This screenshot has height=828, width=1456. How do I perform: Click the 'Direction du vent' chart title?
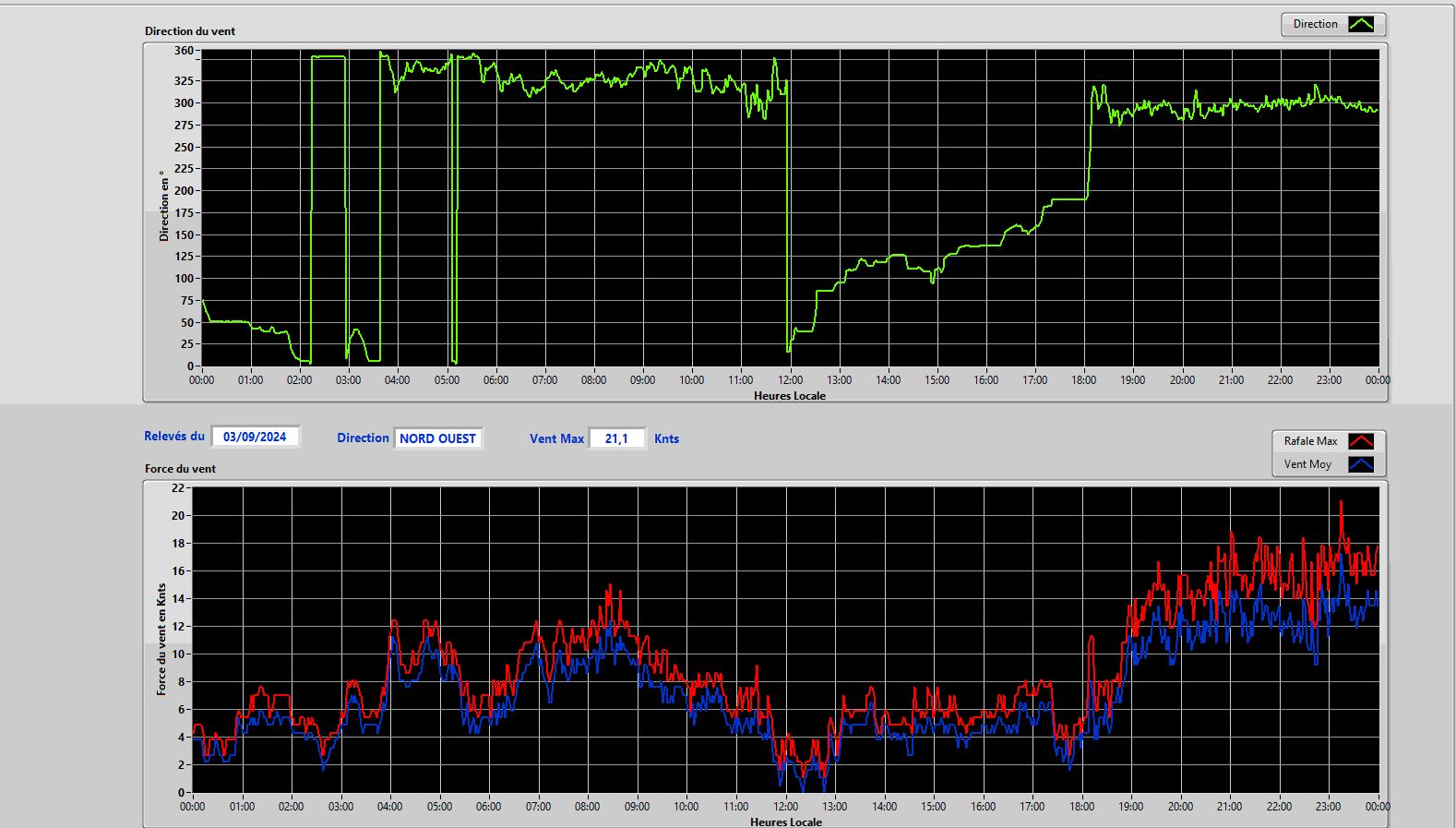click(x=190, y=30)
